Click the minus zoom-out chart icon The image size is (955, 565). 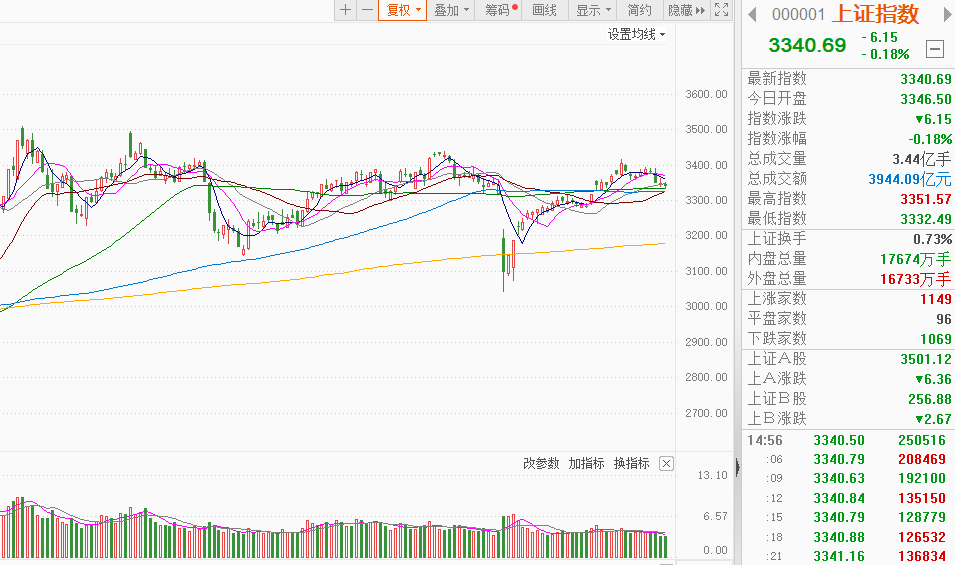(367, 10)
